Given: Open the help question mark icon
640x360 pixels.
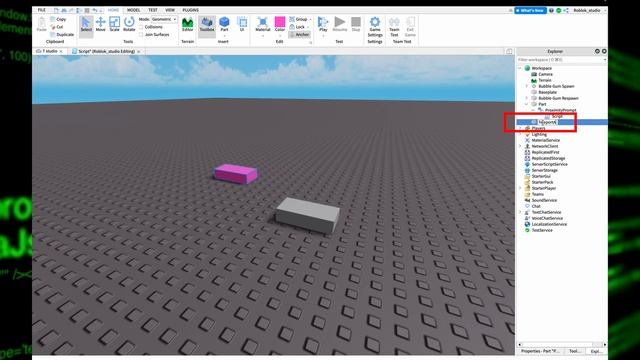Looking at the screenshot, I should (x=551, y=10).
